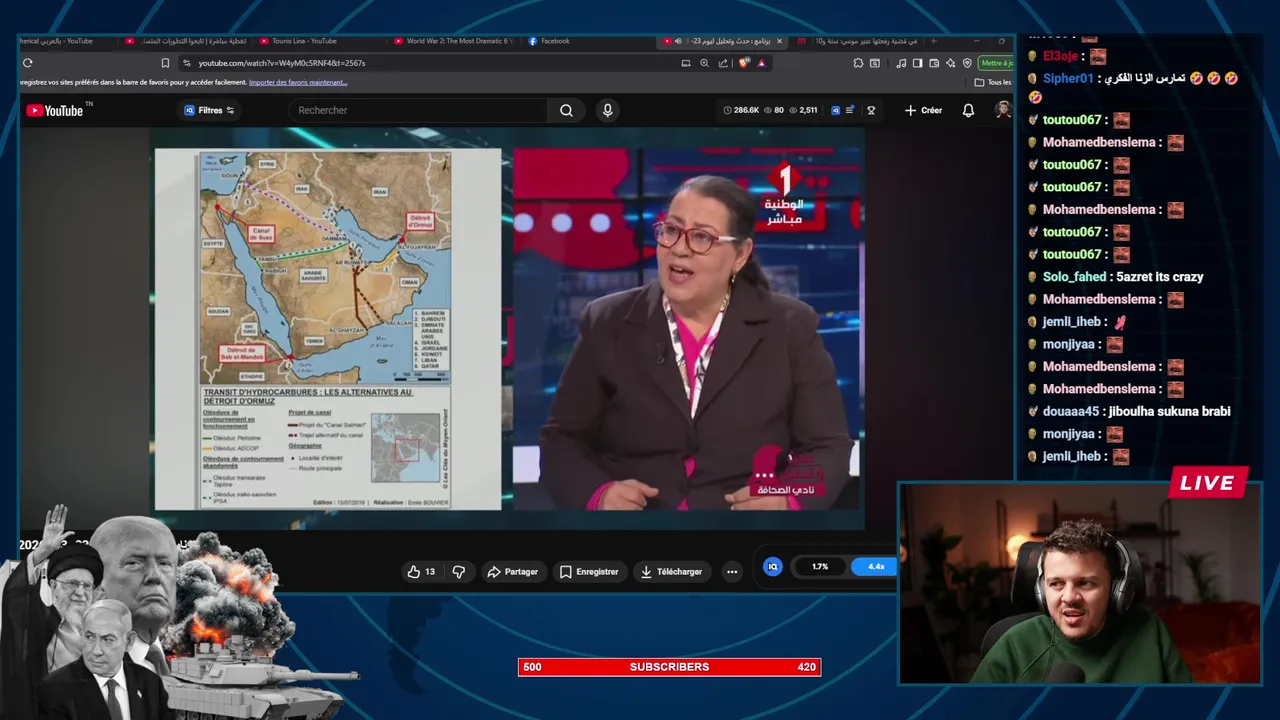
Task: Click the green Mettre à jour button
Action: tap(997, 63)
